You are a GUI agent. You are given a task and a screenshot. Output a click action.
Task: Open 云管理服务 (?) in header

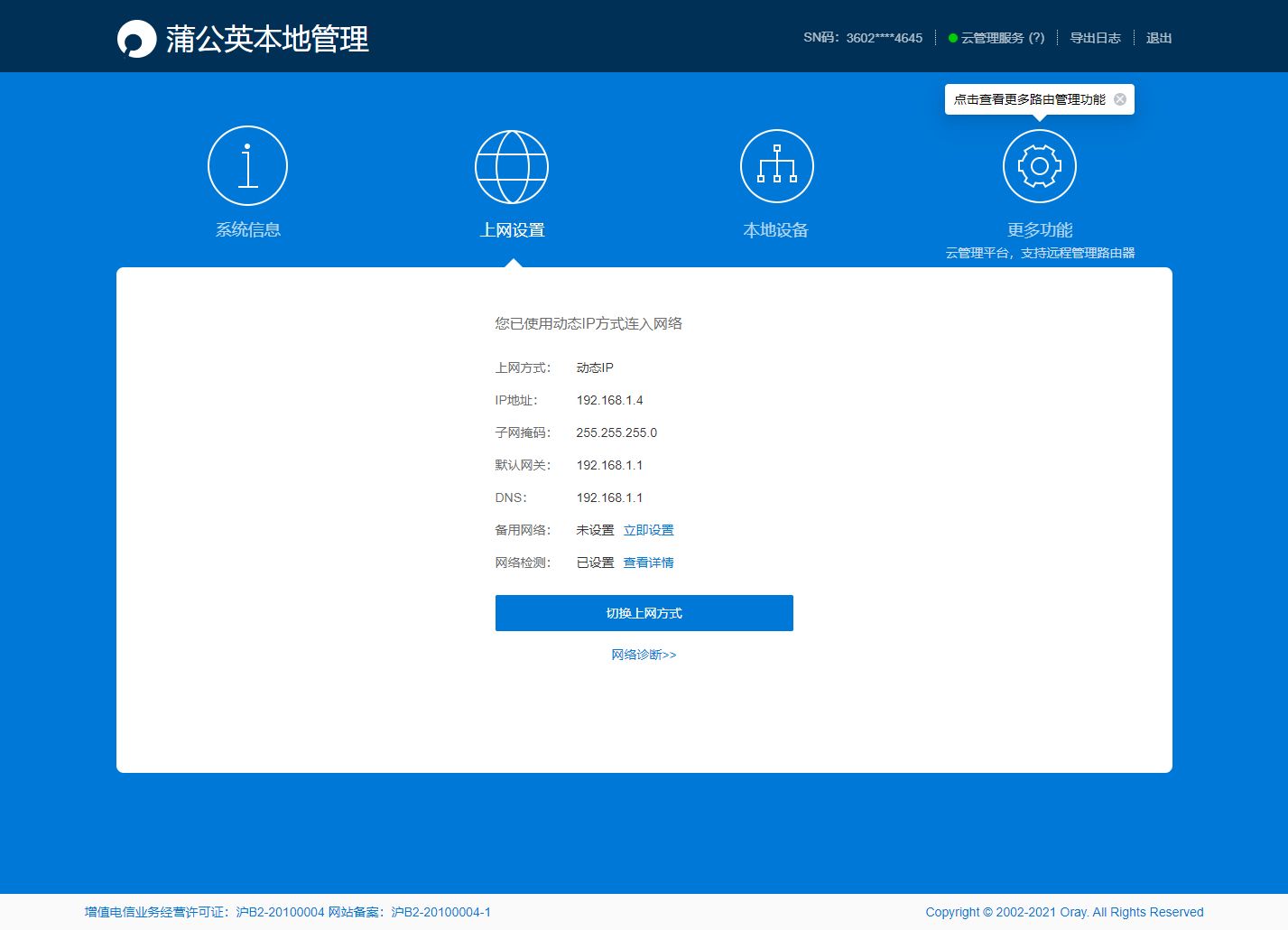1003,38
